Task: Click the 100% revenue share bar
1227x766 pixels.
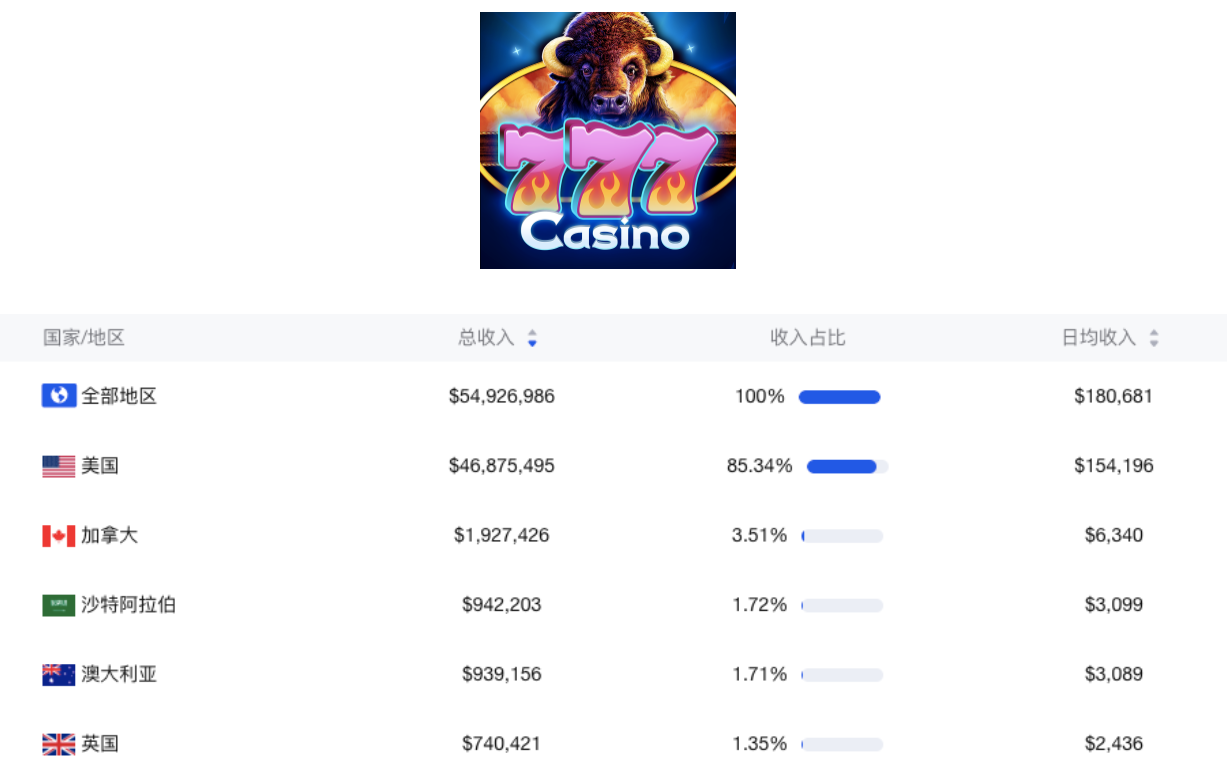Action: click(839, 397)
